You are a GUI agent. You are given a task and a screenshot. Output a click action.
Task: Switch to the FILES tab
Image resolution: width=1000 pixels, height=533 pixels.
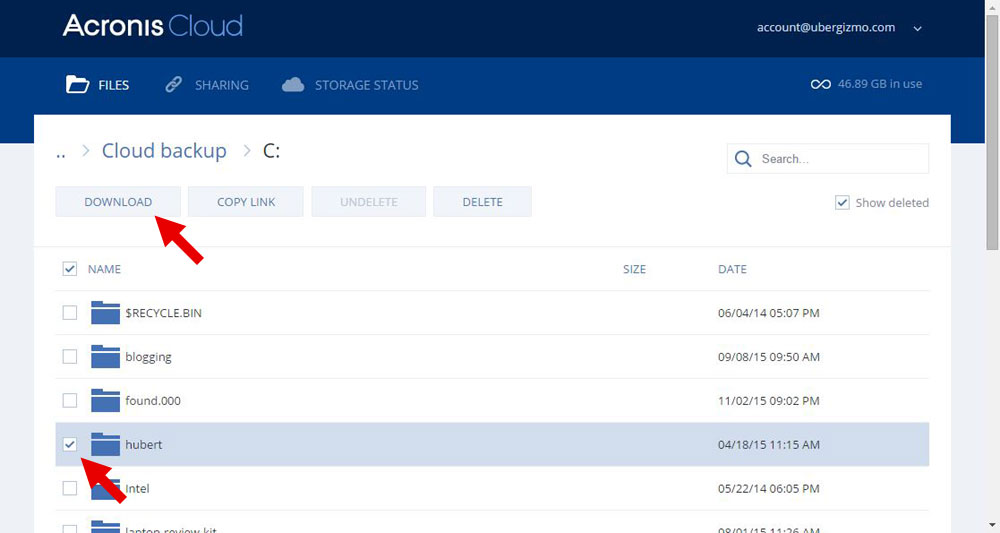(114, 85)
